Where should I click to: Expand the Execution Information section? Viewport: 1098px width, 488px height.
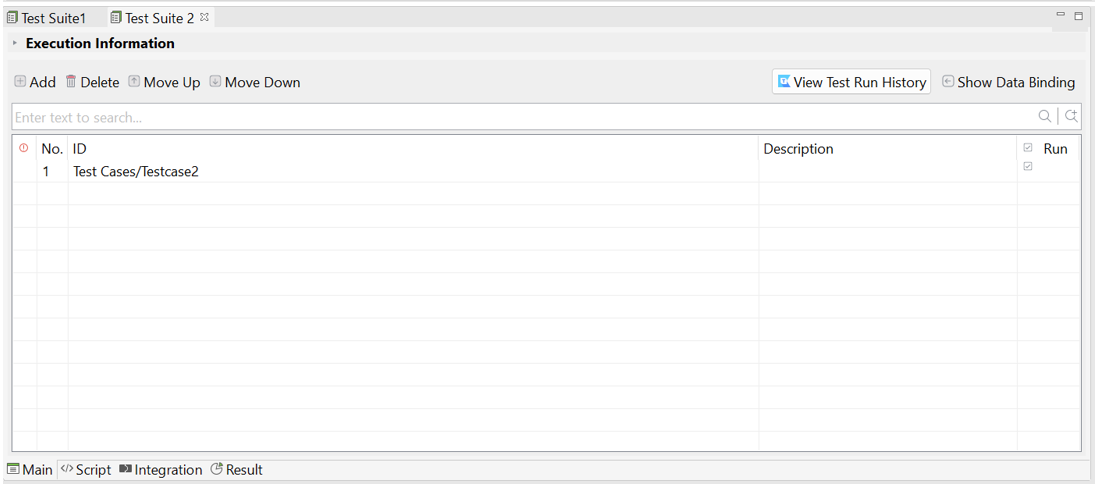pyautogui.click(x=15, y=43)
